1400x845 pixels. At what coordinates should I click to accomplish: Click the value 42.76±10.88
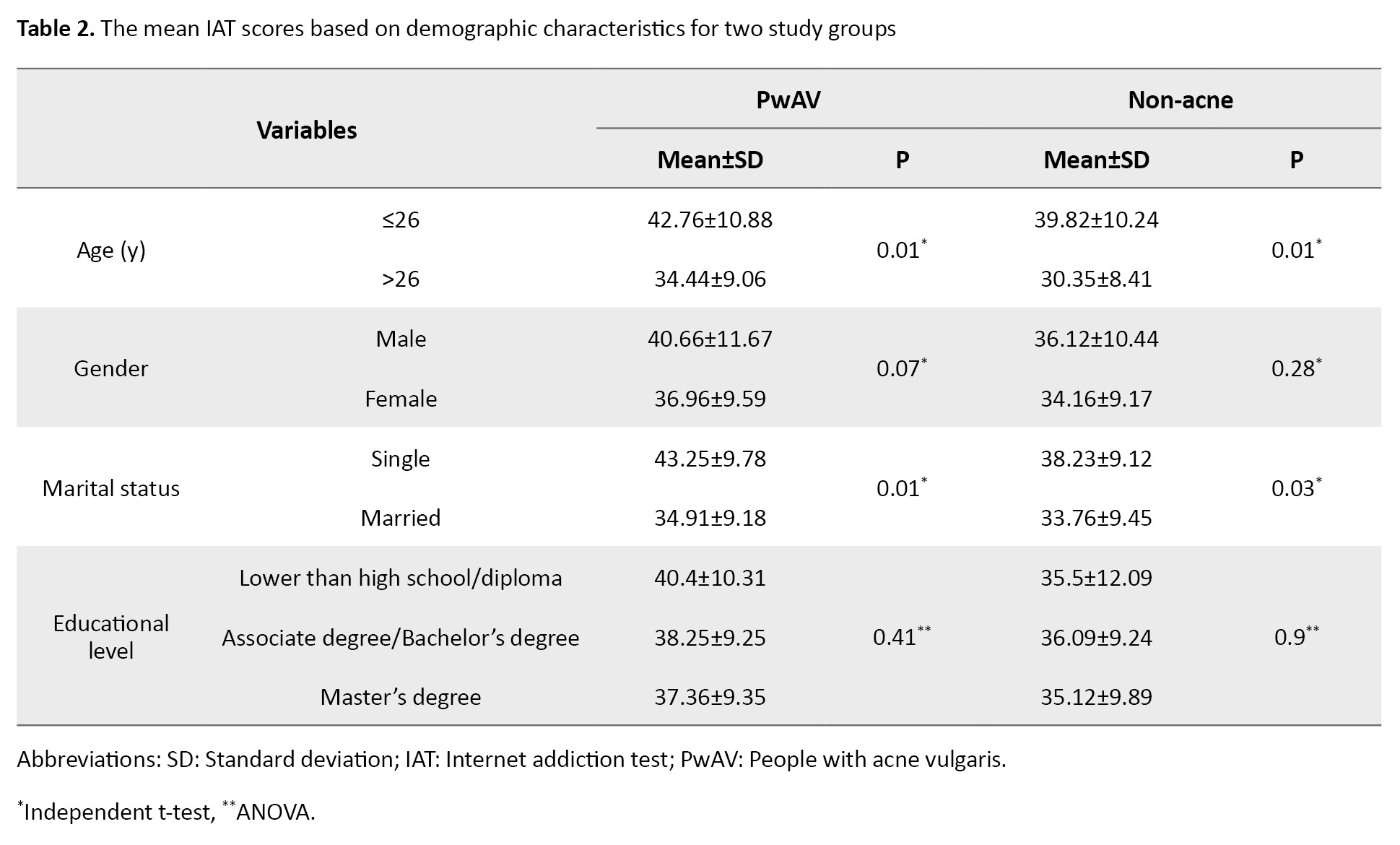(x=710, y=220)
